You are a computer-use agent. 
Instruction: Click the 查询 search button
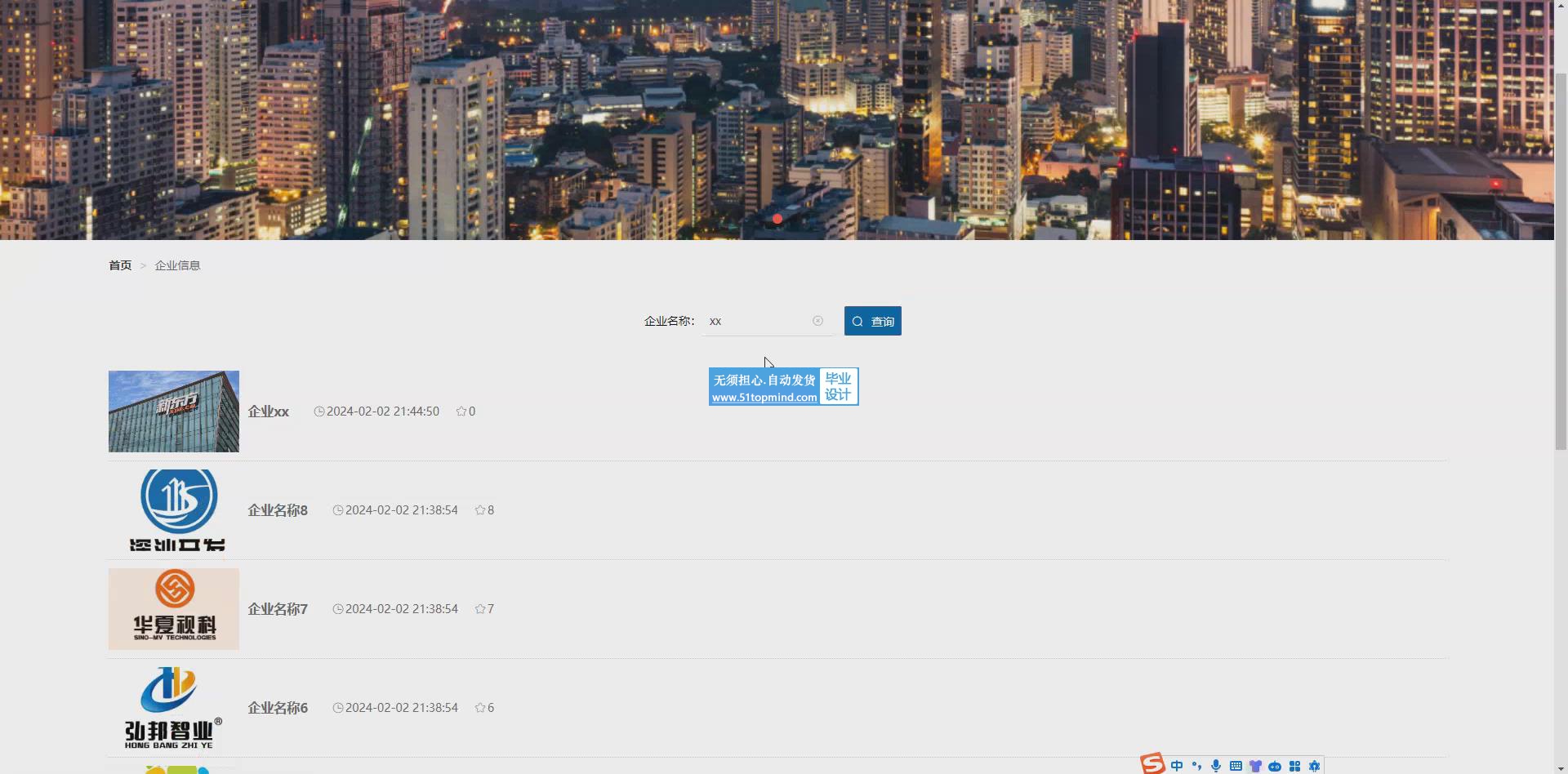point(872,321)
